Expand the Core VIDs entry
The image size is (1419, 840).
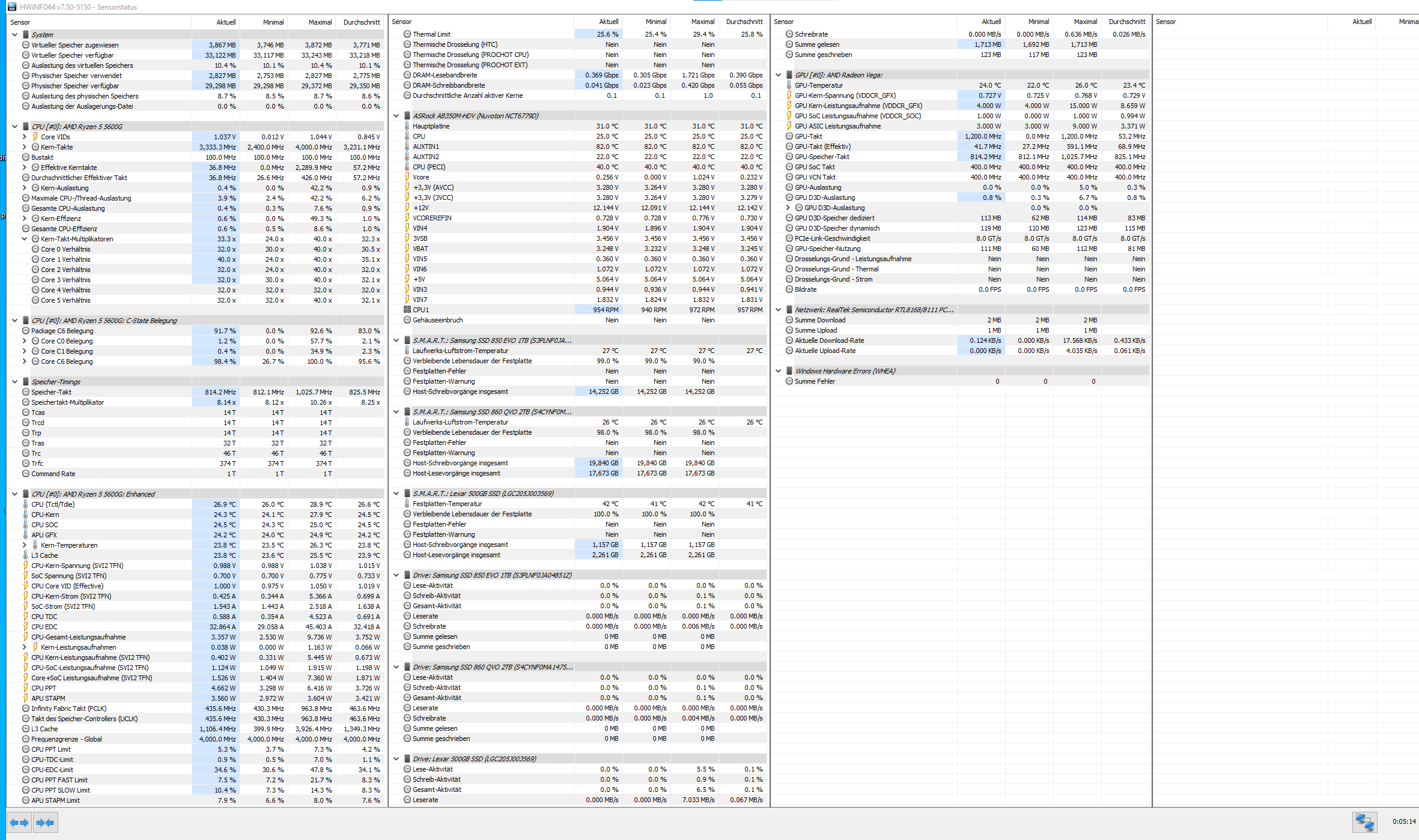[25, 136]
